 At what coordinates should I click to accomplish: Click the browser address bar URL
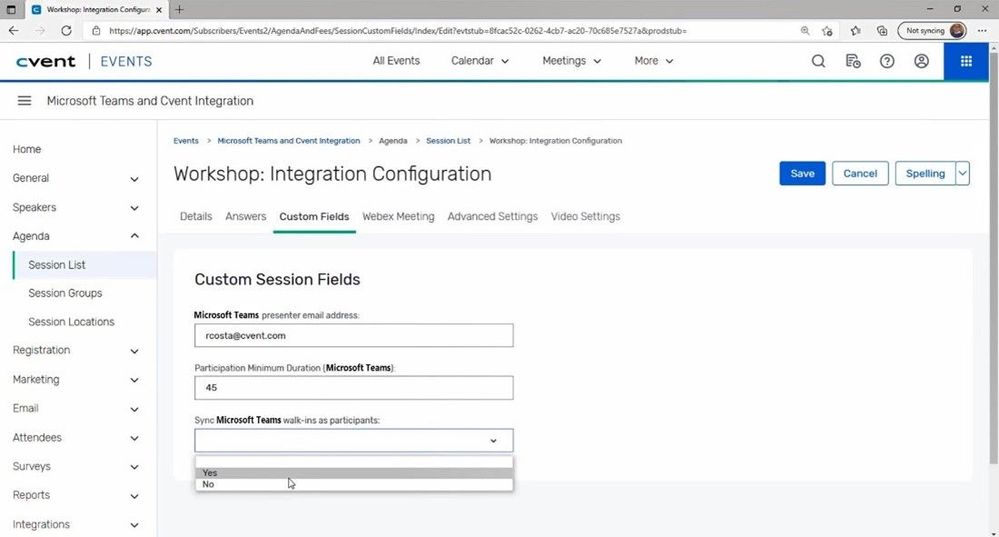398,31
